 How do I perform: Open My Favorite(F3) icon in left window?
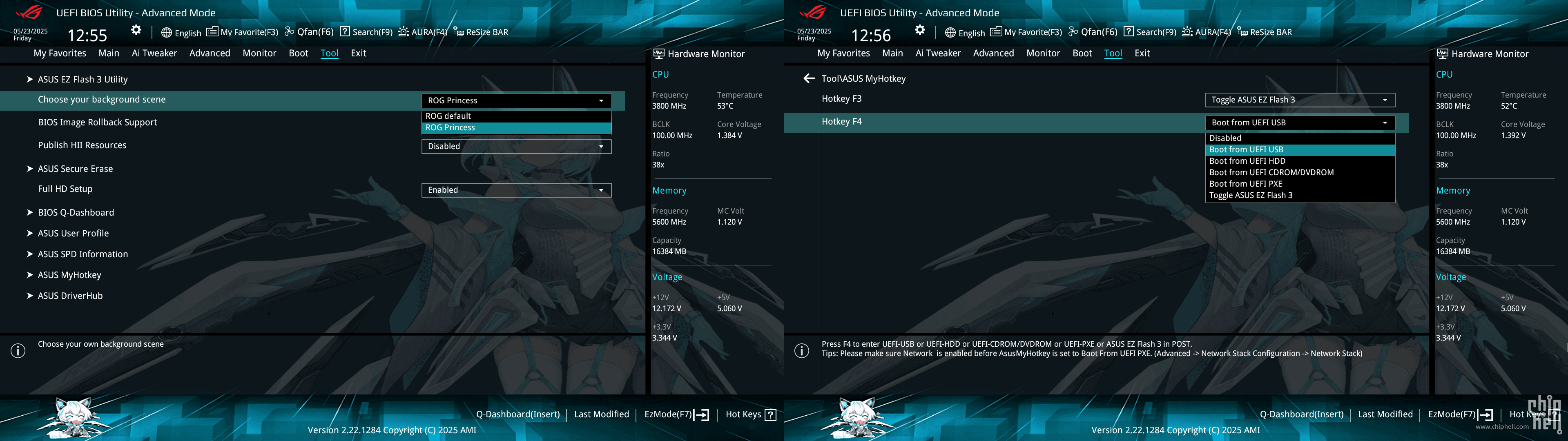coord(212,31)
